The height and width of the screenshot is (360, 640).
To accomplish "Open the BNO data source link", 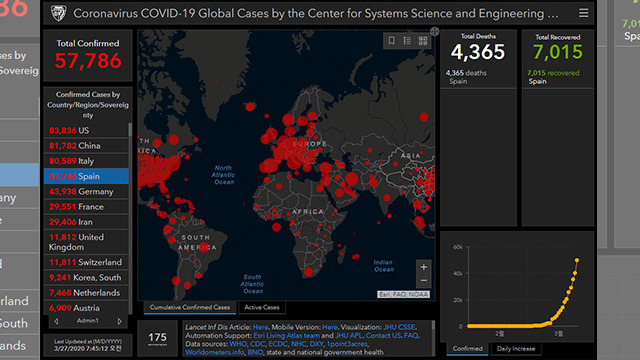I will tap(255, 352).
